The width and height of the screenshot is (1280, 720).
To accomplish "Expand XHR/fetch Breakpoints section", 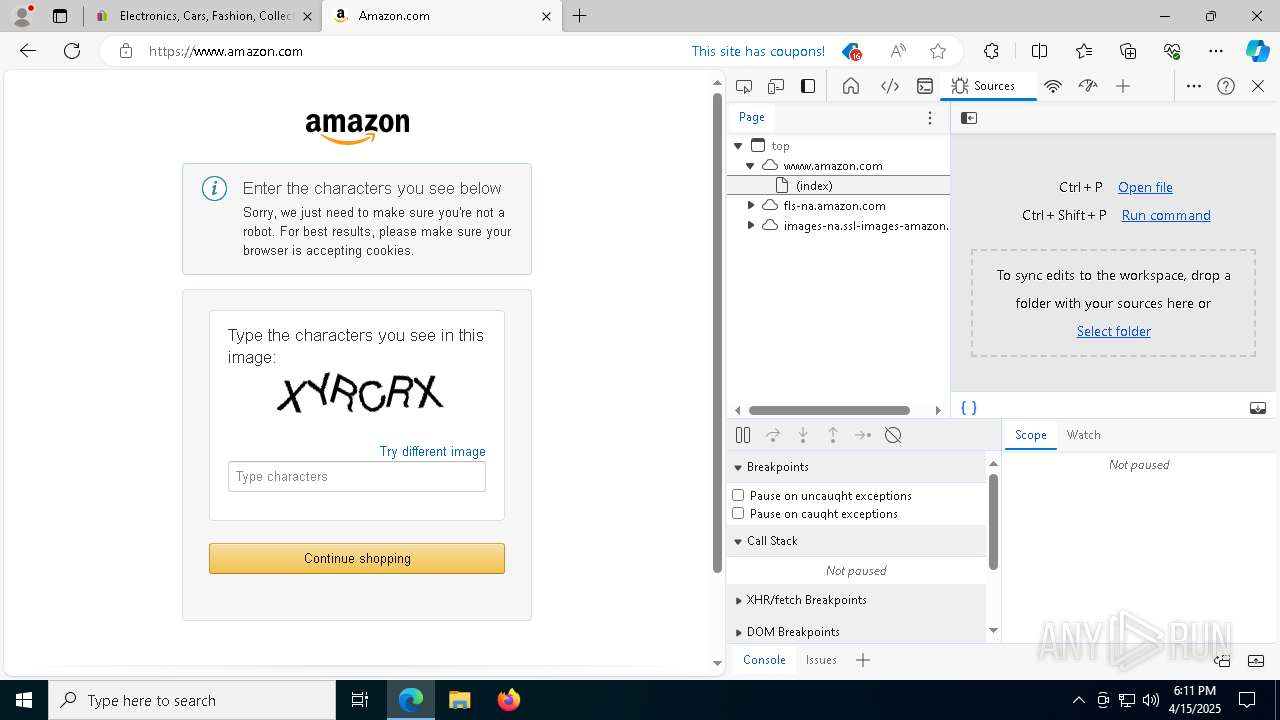I will tap(738, 600).
